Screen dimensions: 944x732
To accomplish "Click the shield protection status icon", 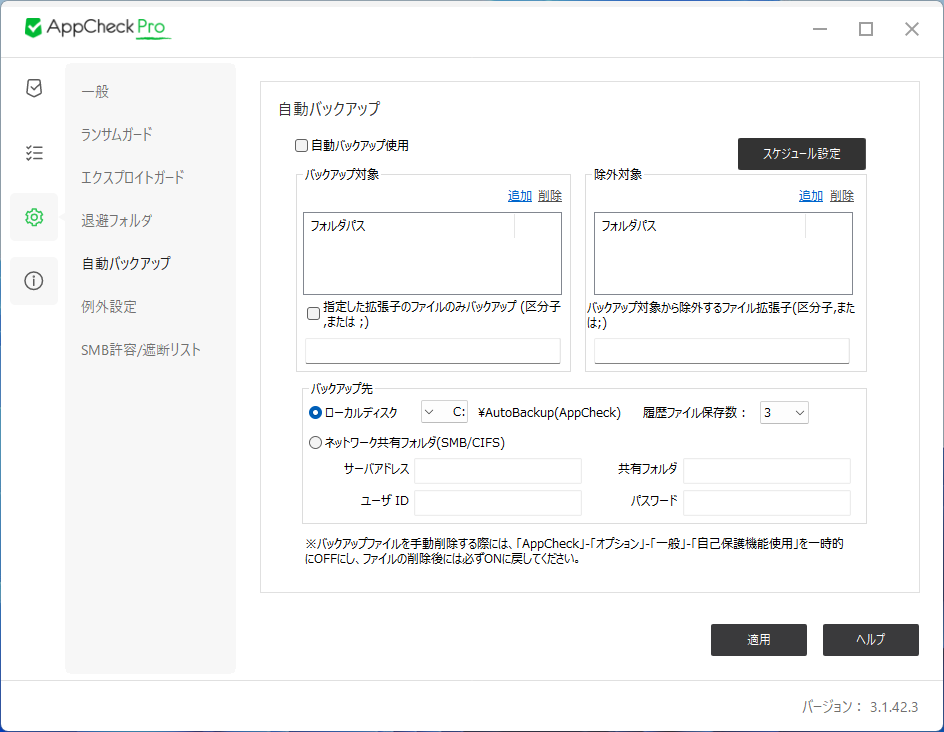I will (33, 88).
